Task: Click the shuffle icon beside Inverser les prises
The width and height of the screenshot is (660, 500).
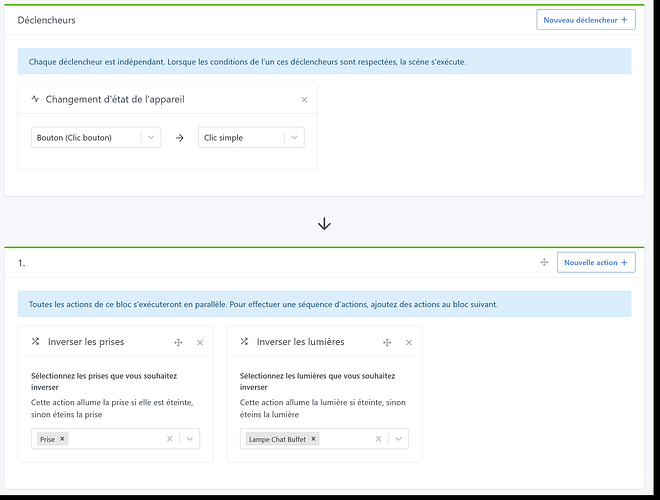Action: click(36, 342)
